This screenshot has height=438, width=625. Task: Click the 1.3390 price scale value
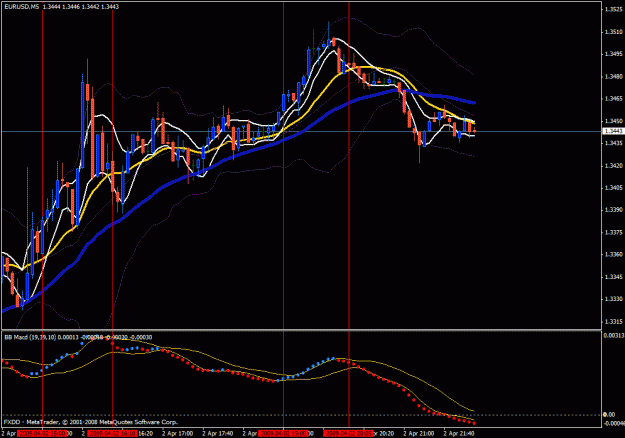point(614,210)
